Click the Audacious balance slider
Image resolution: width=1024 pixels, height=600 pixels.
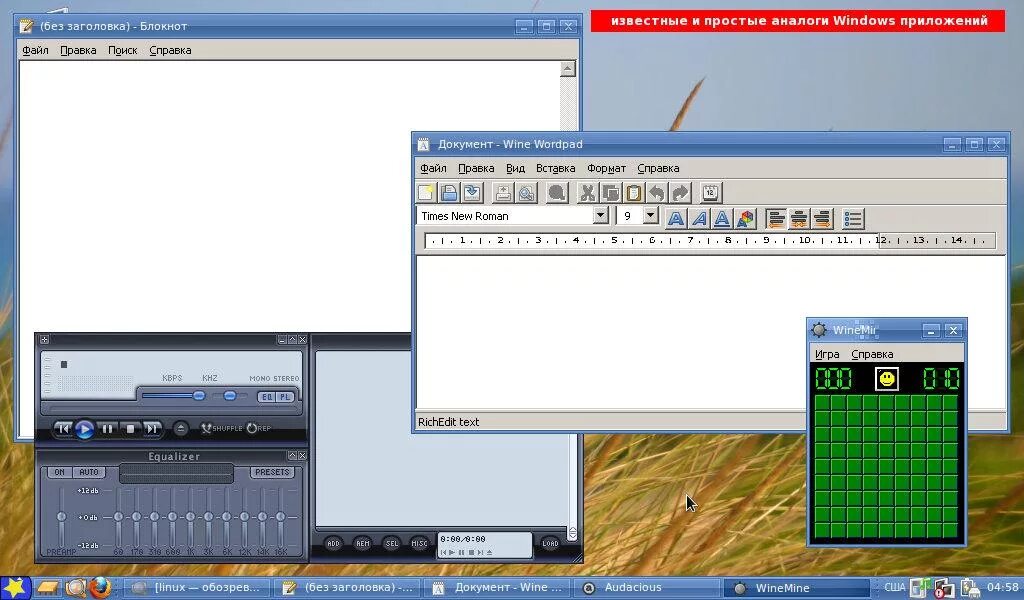click(x=229, y=396)
